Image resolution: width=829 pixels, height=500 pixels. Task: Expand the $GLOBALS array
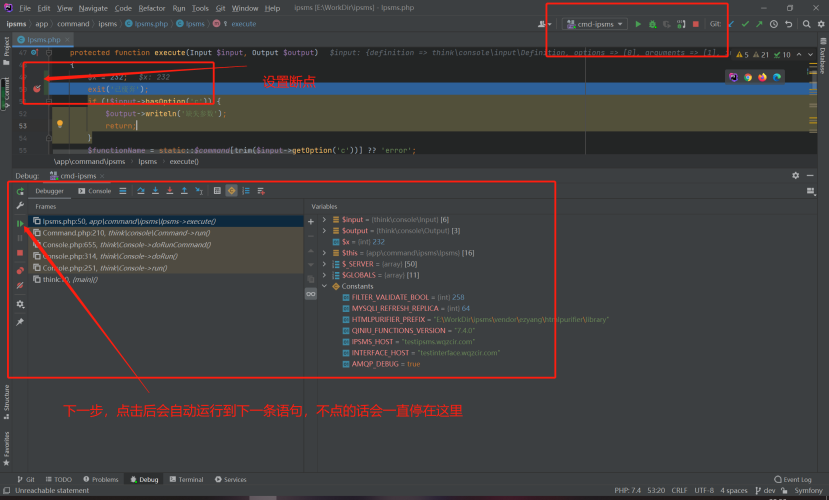click(324, 275)
